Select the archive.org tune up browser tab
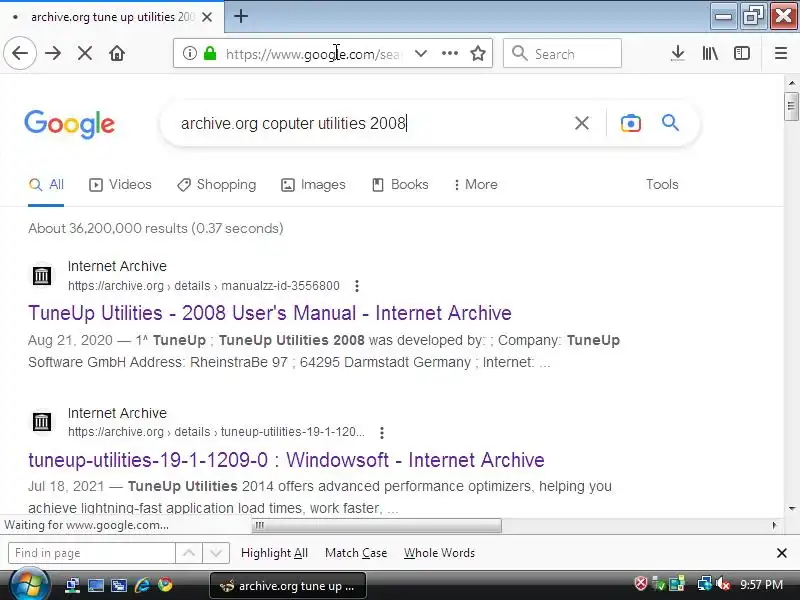 pyautogui.click(x=111, y=17)
